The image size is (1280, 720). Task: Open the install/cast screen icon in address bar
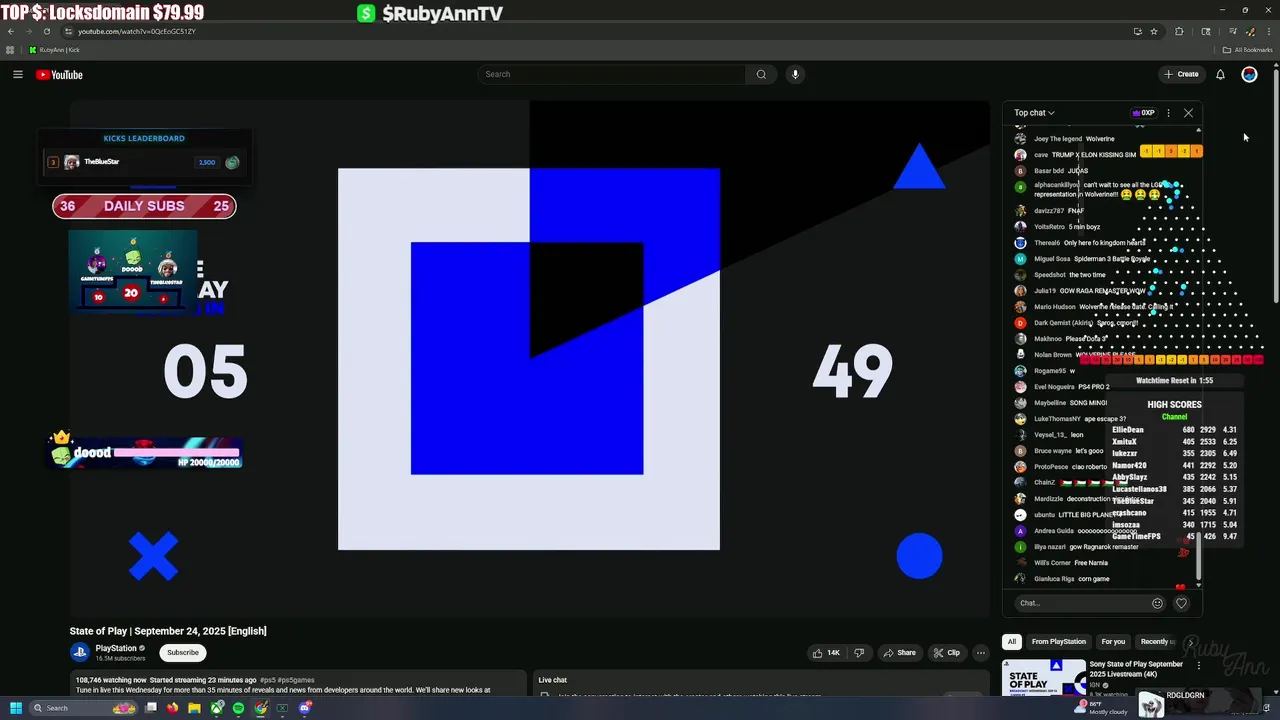pos(1138,31)
